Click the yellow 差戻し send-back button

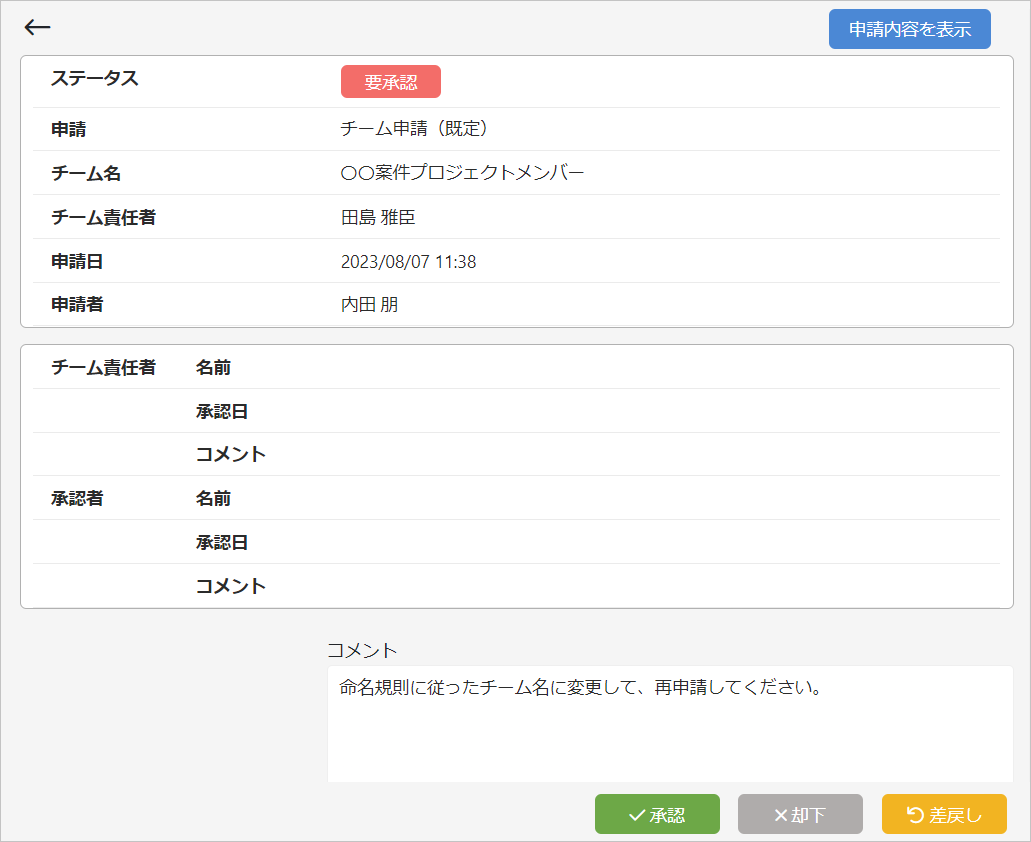944,814
